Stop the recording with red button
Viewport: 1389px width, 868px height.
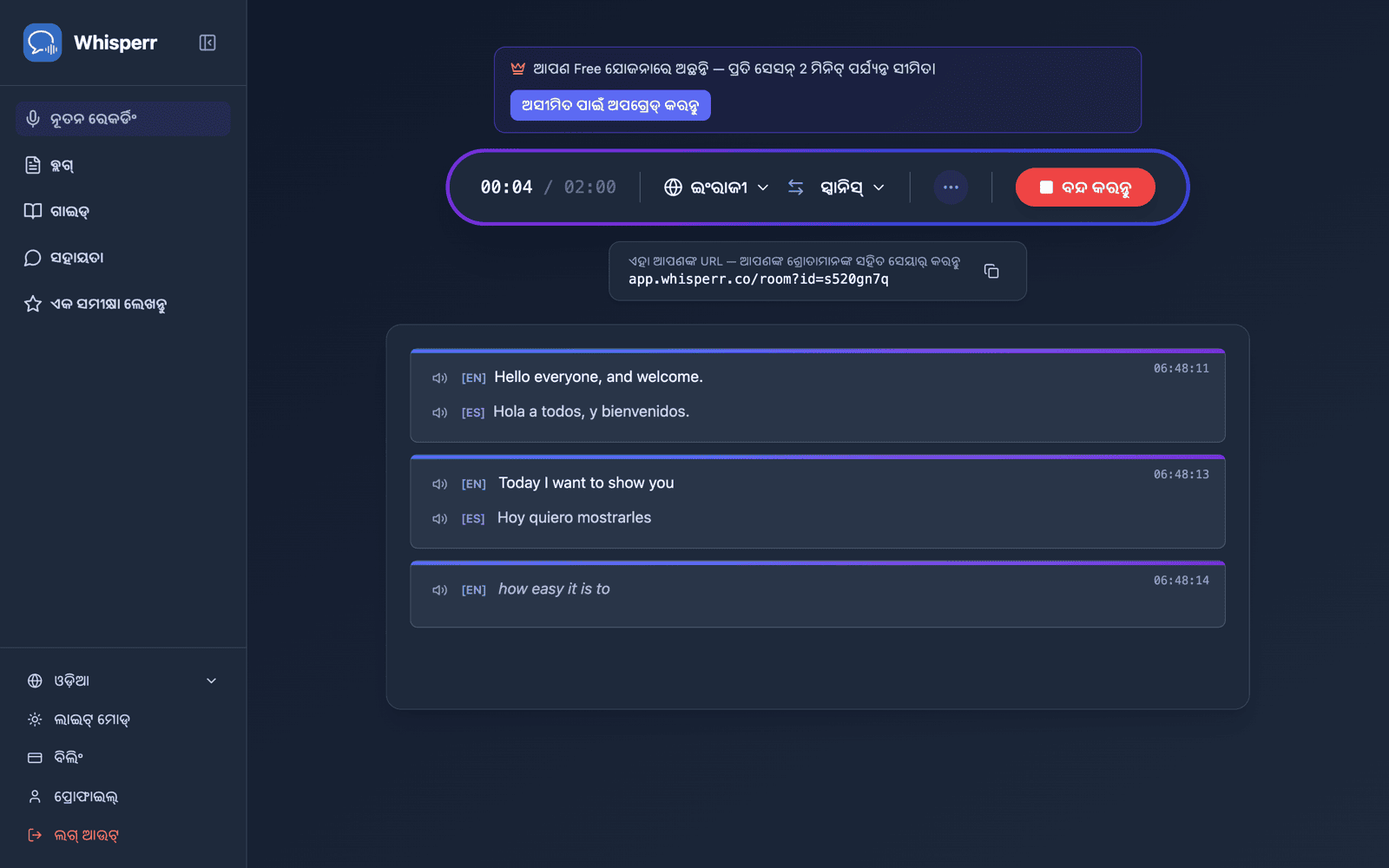(x=1085, y=187)
